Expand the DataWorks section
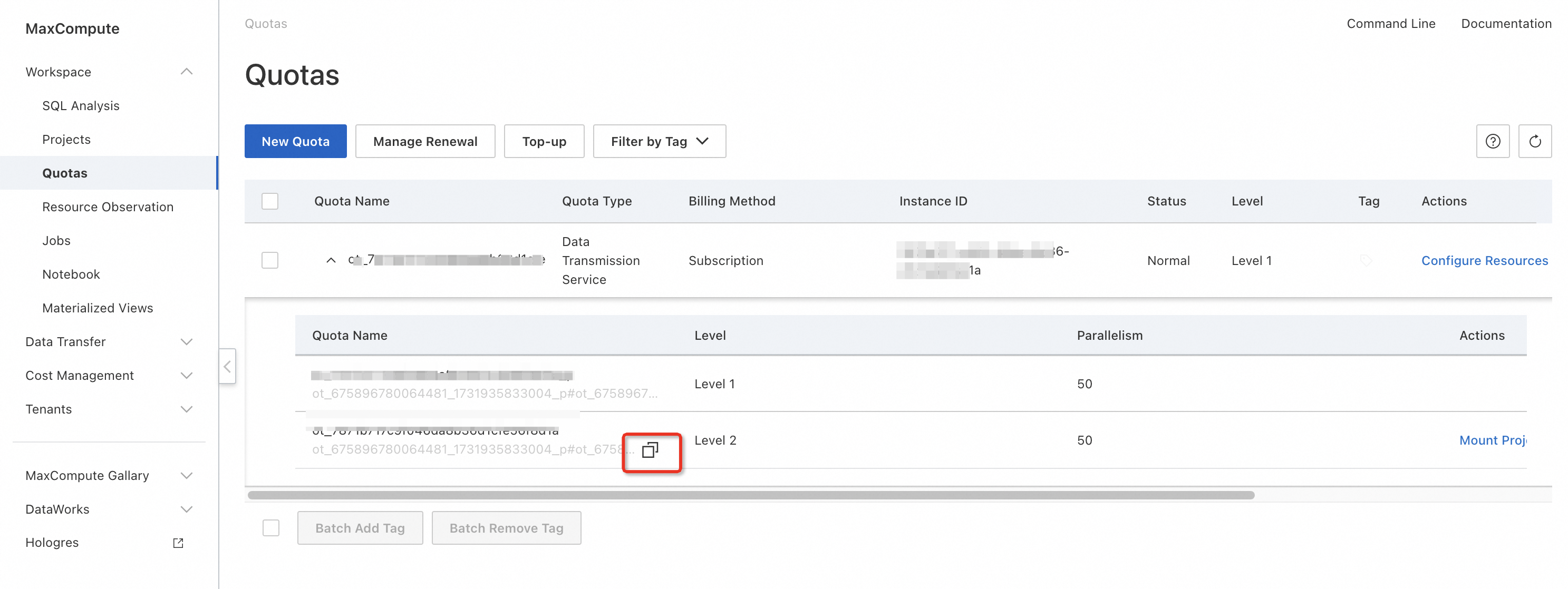The height and width of the screenshot is (589, 1568). pos(186,509)
